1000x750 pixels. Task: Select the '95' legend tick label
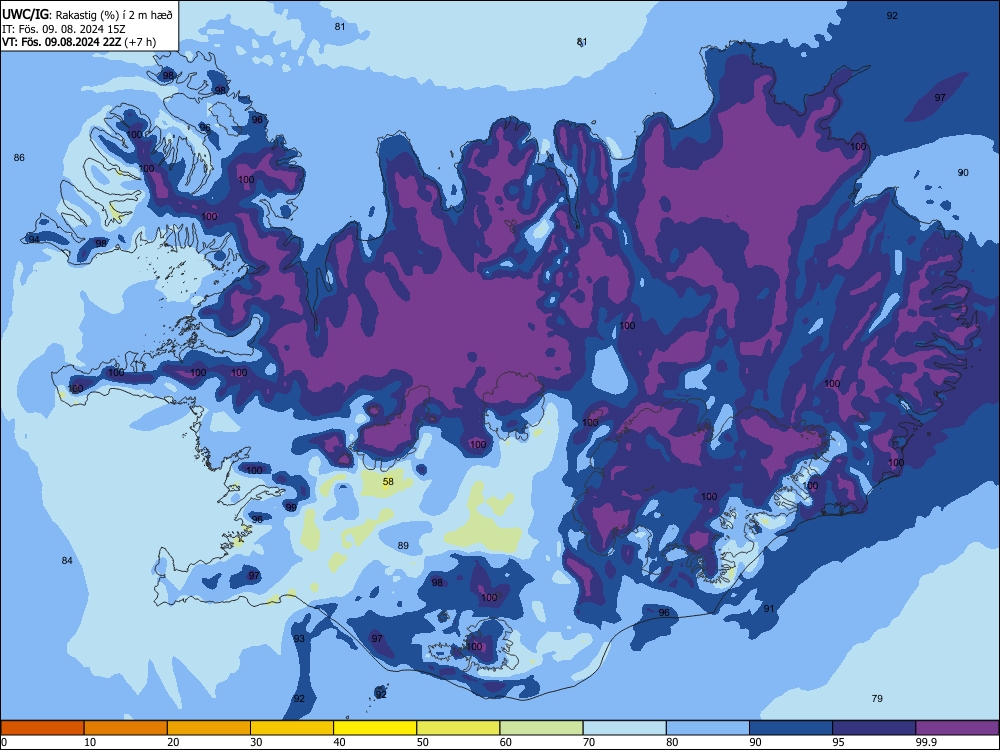coord(839,742)
